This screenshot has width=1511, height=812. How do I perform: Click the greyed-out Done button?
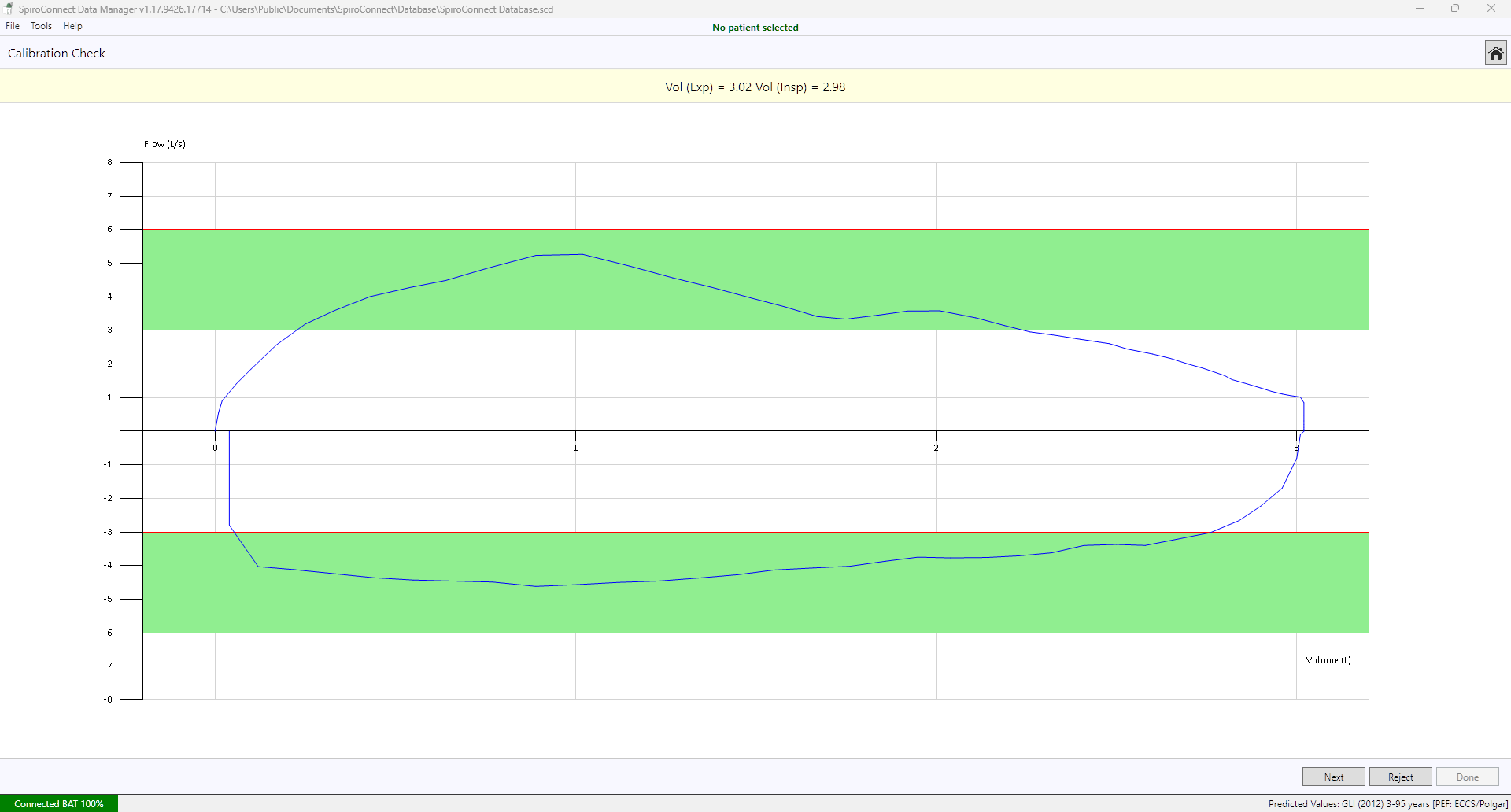pyautogui.click(x=1467, y=777)
